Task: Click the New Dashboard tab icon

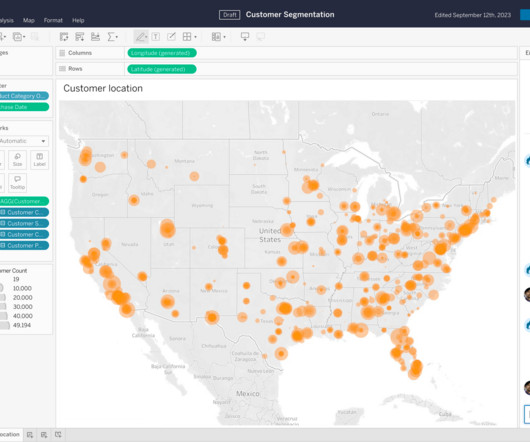Action: click(x=44, y=435)
